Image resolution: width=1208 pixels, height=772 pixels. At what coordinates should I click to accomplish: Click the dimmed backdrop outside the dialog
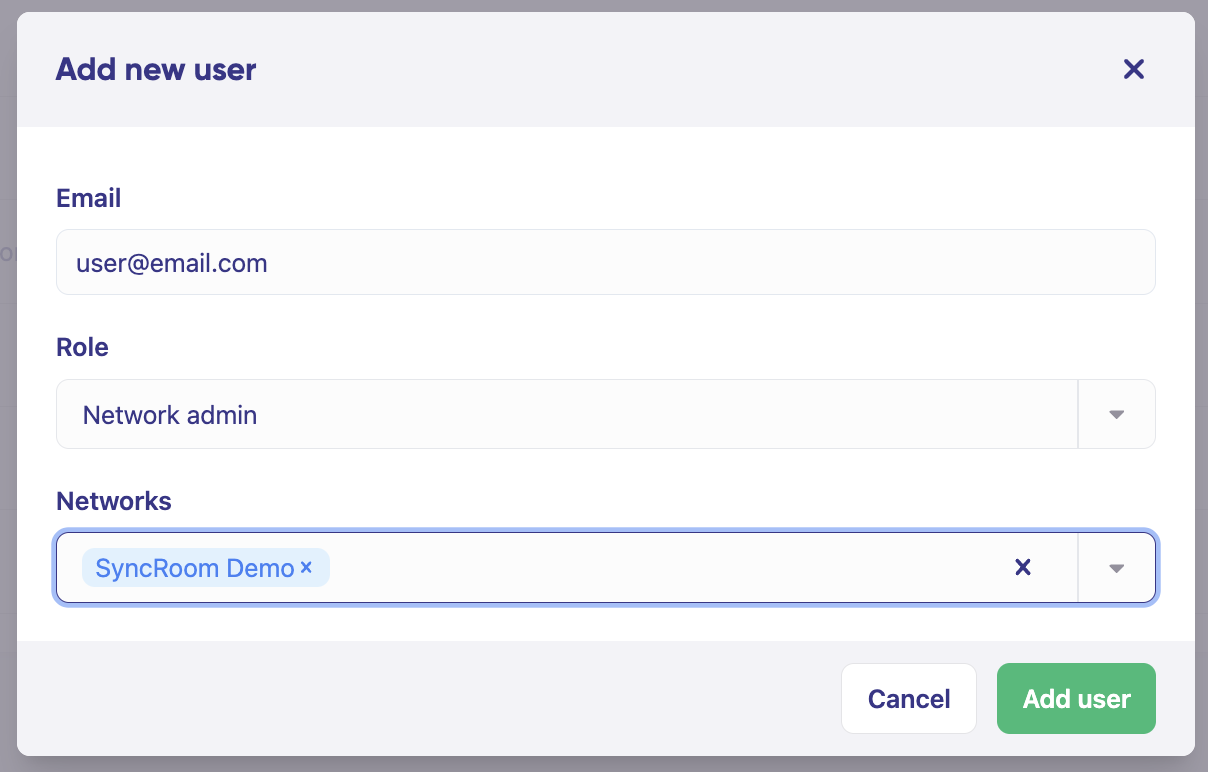[x=1201, y=400]
